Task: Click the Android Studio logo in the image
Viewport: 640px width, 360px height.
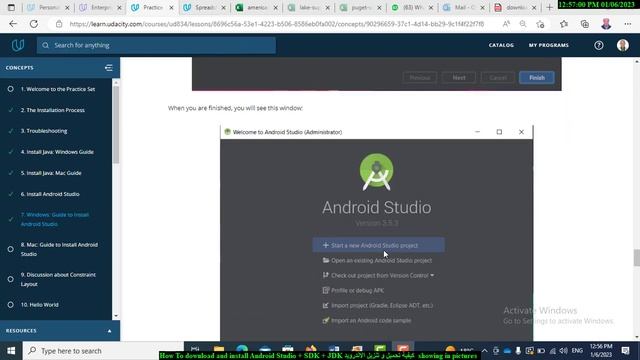Action: [376, 172]
